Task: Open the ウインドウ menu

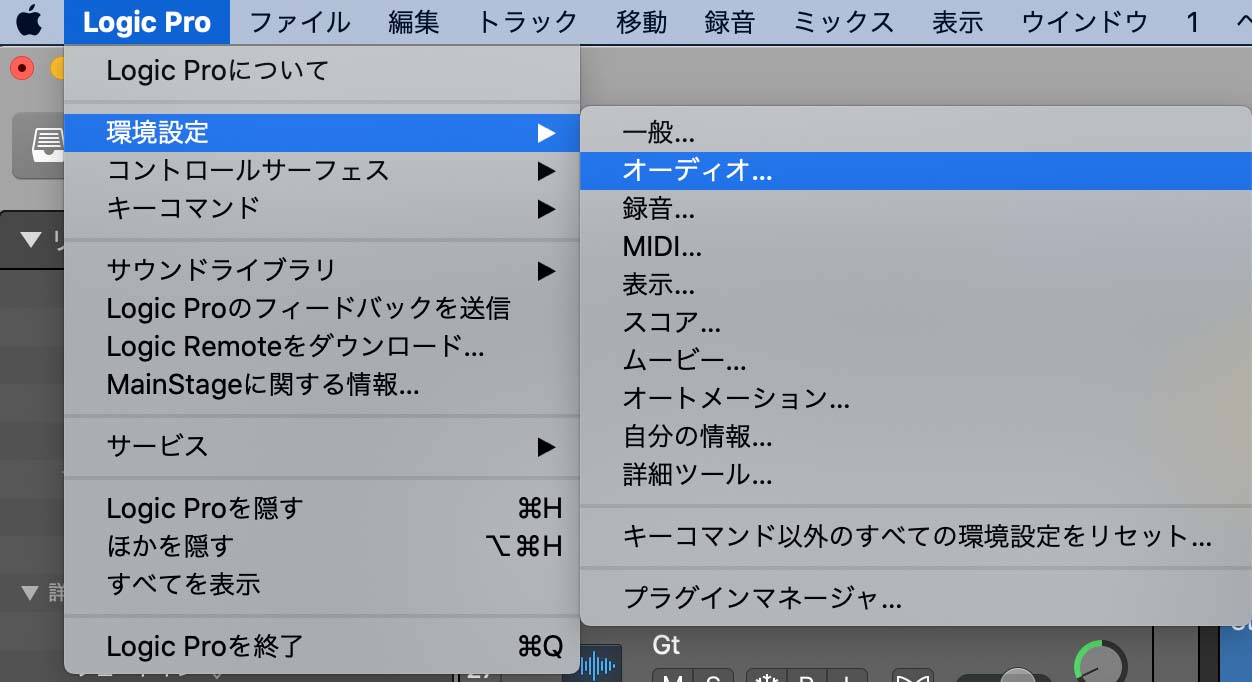Action: [x=1084, y=21]
